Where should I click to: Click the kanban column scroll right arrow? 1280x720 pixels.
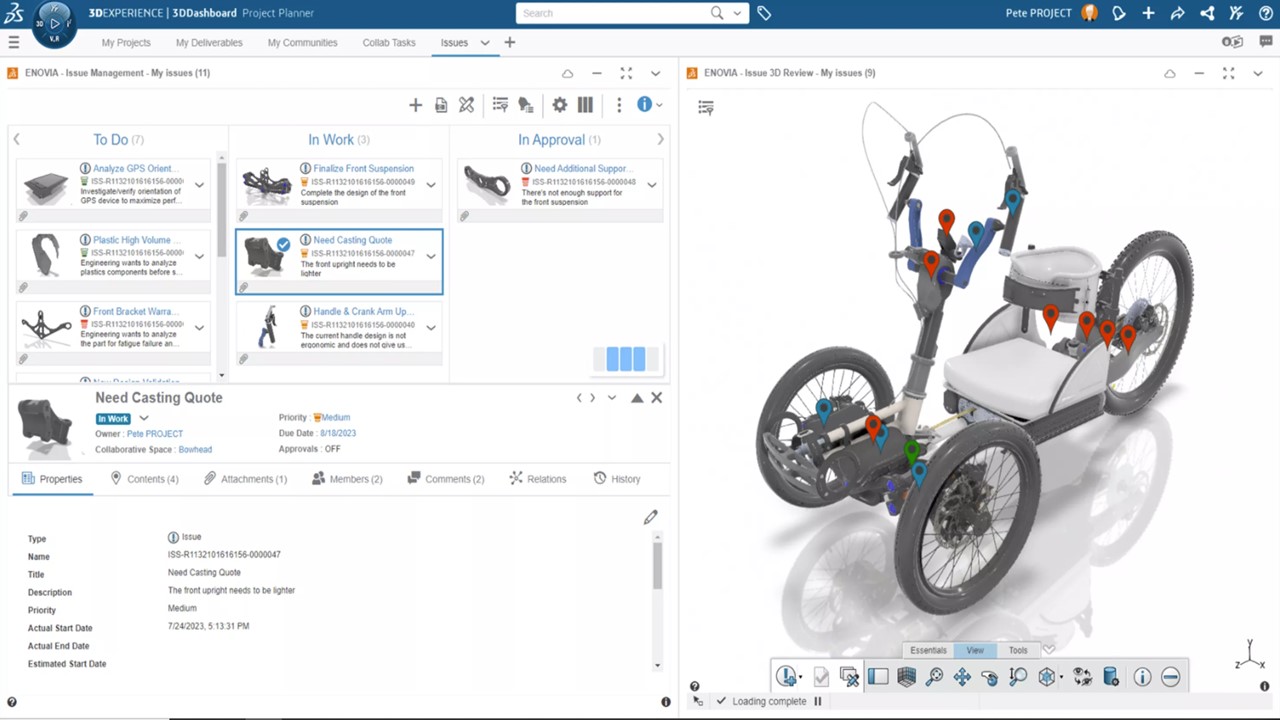click(x=660, y=140)
